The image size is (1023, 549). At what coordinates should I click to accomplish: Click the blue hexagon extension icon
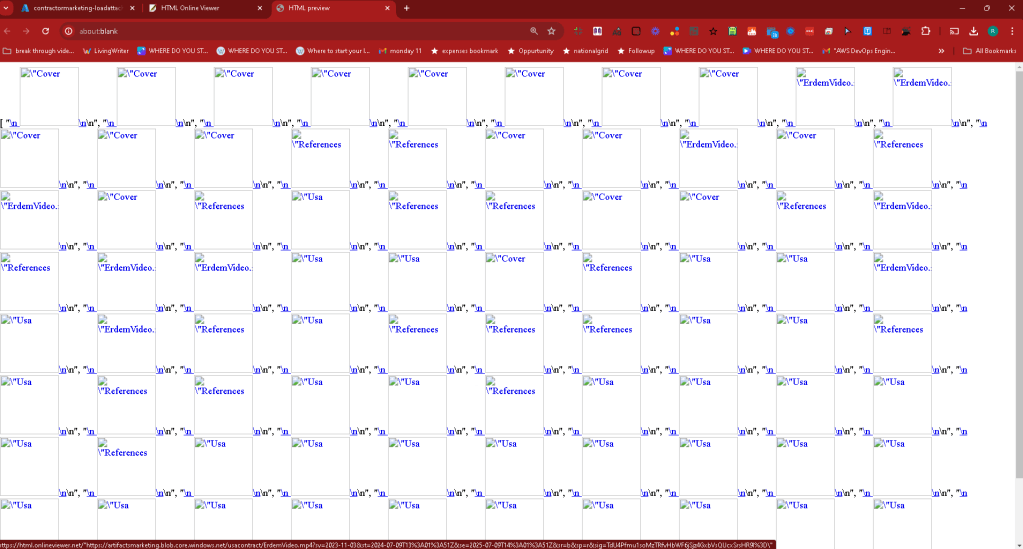pos(790,31)
